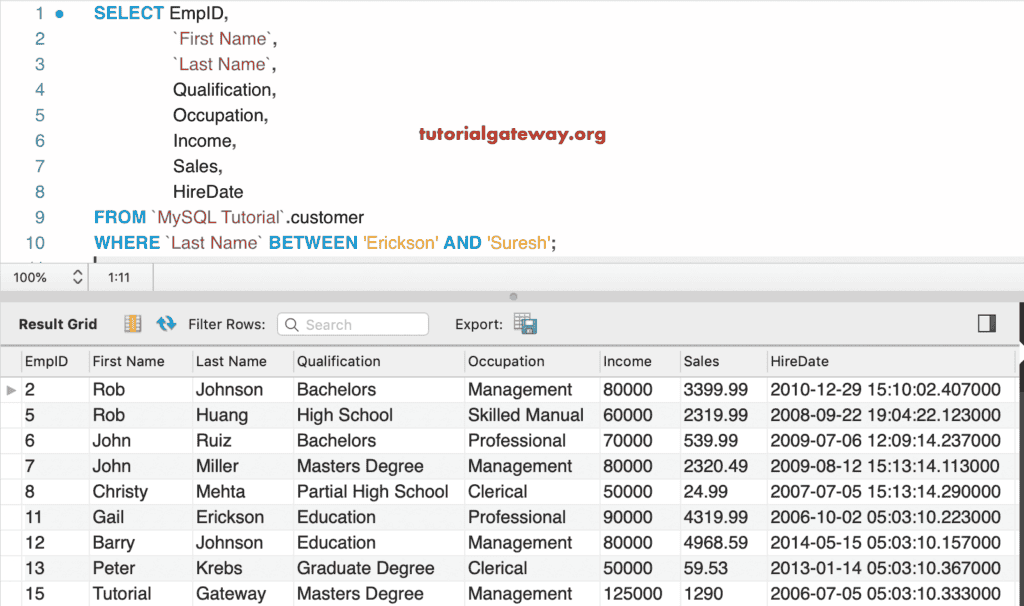
Task: Click the 'Erickson' string in the query
Action: pyautogui.click(x=400, y=243)
